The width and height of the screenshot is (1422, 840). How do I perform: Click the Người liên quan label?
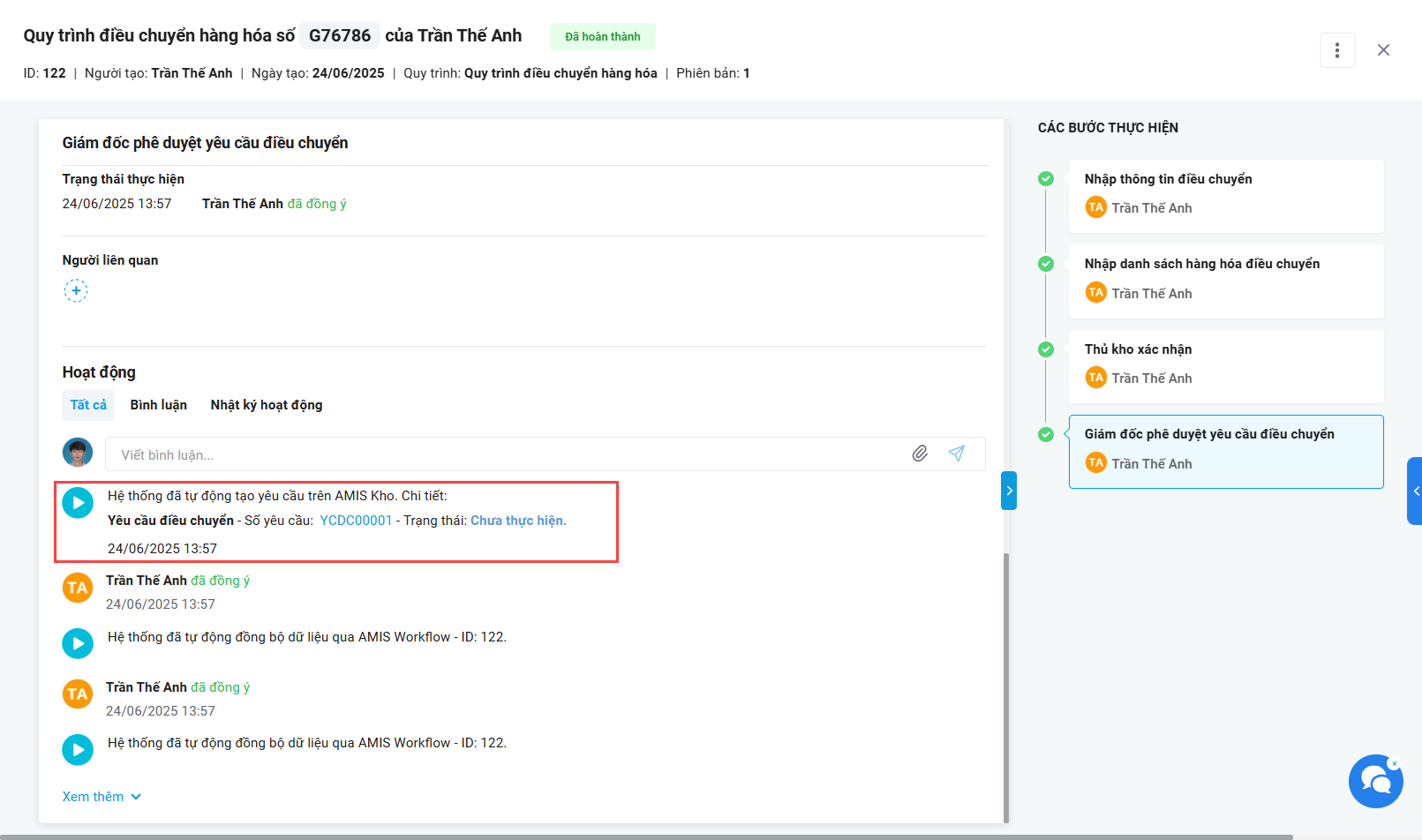(110, 260)
